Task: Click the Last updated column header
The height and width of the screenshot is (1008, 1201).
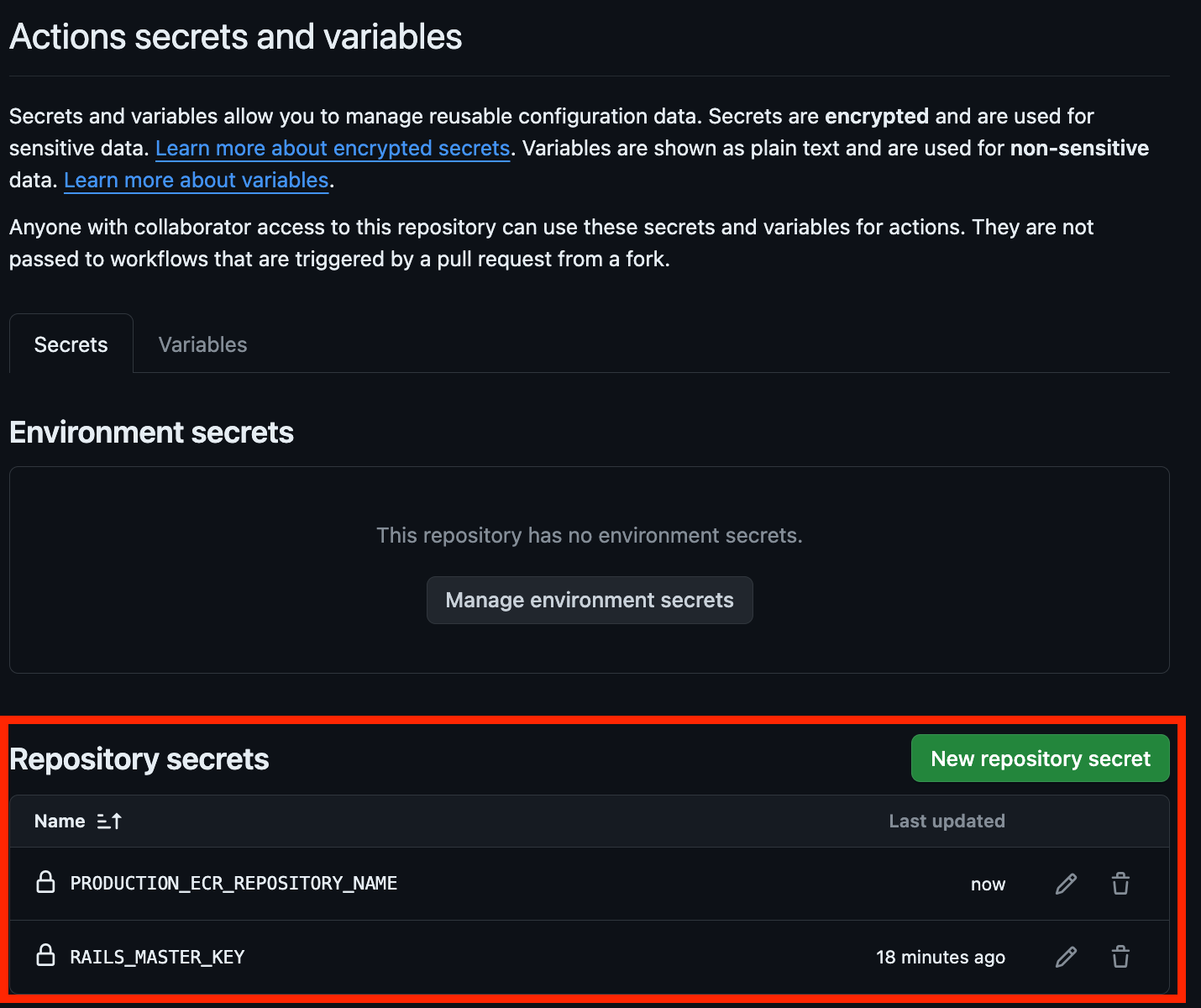Action: [x=947, y=821]
